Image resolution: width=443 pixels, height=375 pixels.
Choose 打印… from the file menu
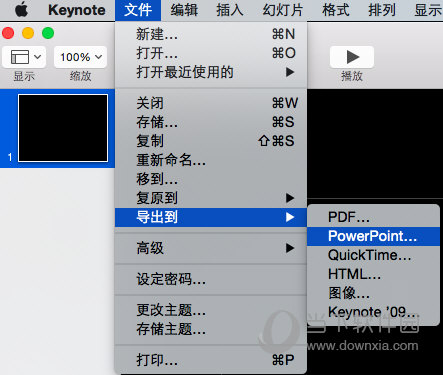pos(211,360)
